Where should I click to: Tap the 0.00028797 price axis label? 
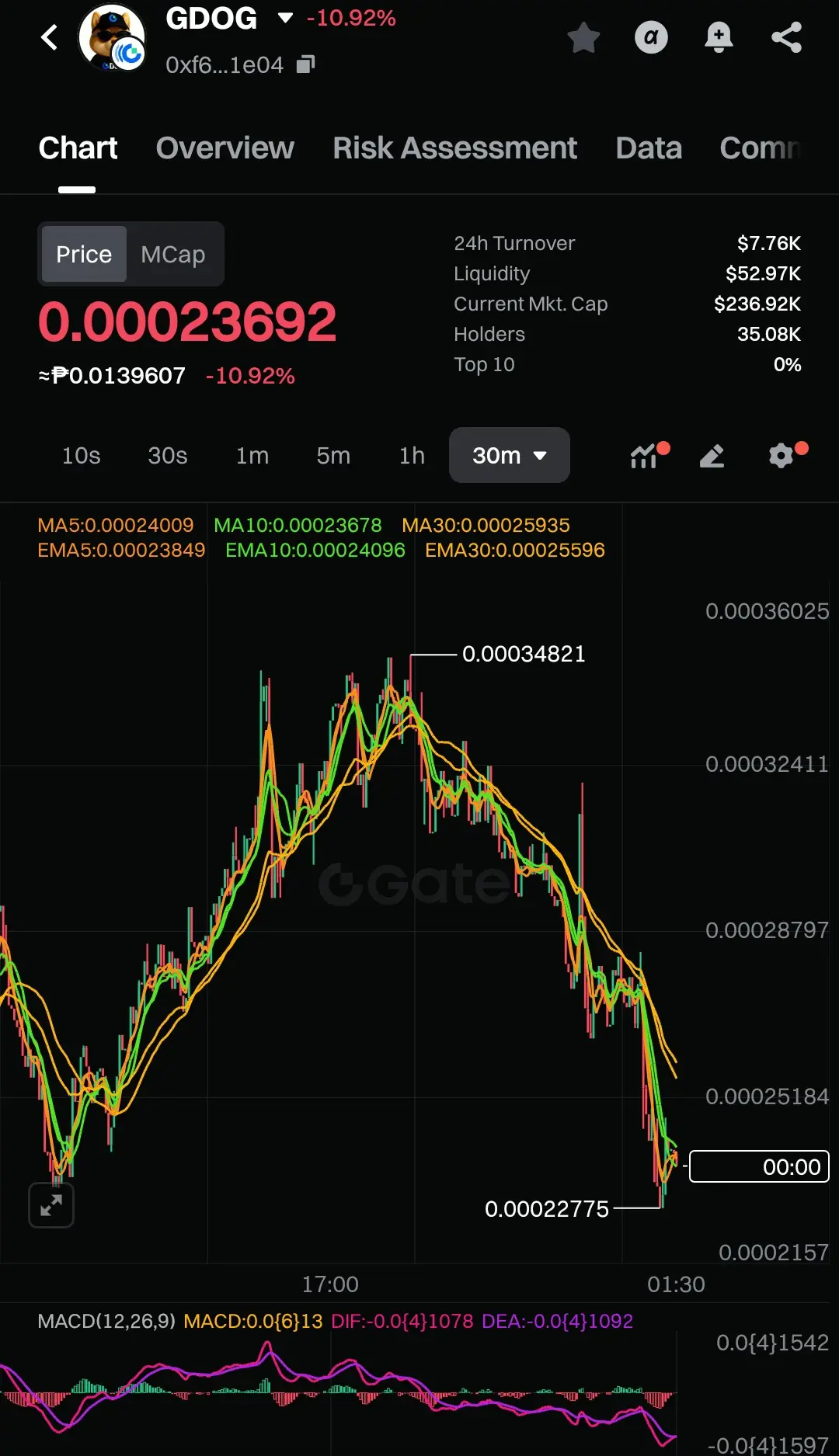point(767,930)
